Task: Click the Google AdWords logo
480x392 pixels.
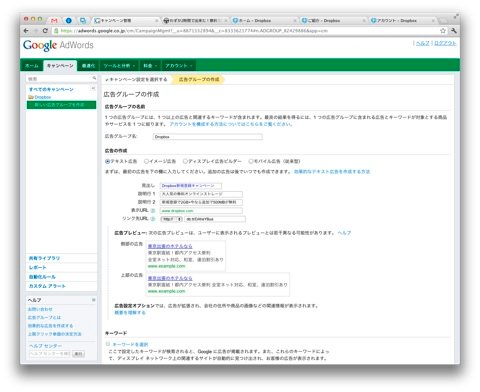Action: 58,45
